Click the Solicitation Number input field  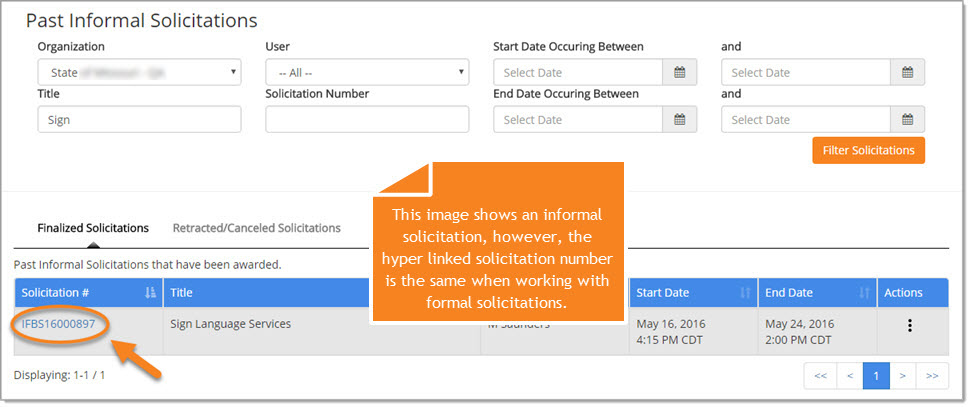[x=367, y=119]
